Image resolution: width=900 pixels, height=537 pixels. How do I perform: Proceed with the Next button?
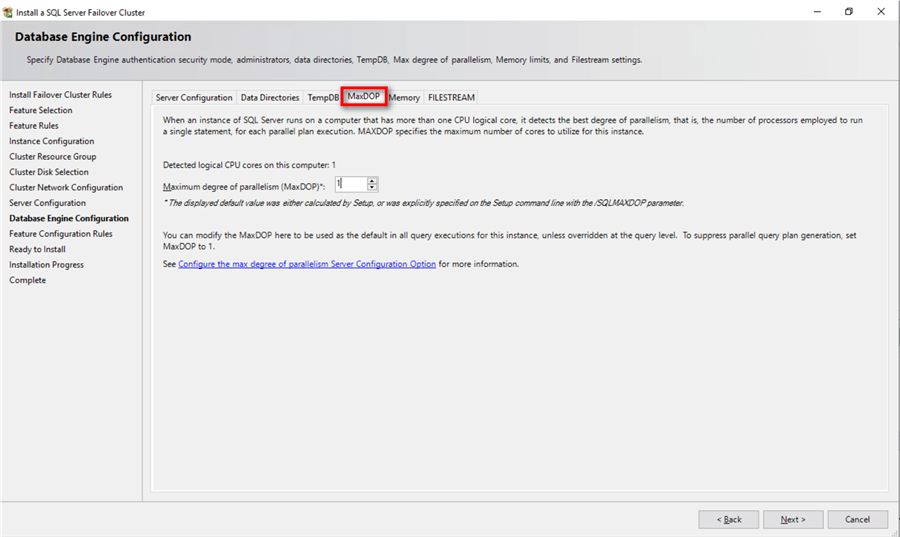tap(793, 519)
